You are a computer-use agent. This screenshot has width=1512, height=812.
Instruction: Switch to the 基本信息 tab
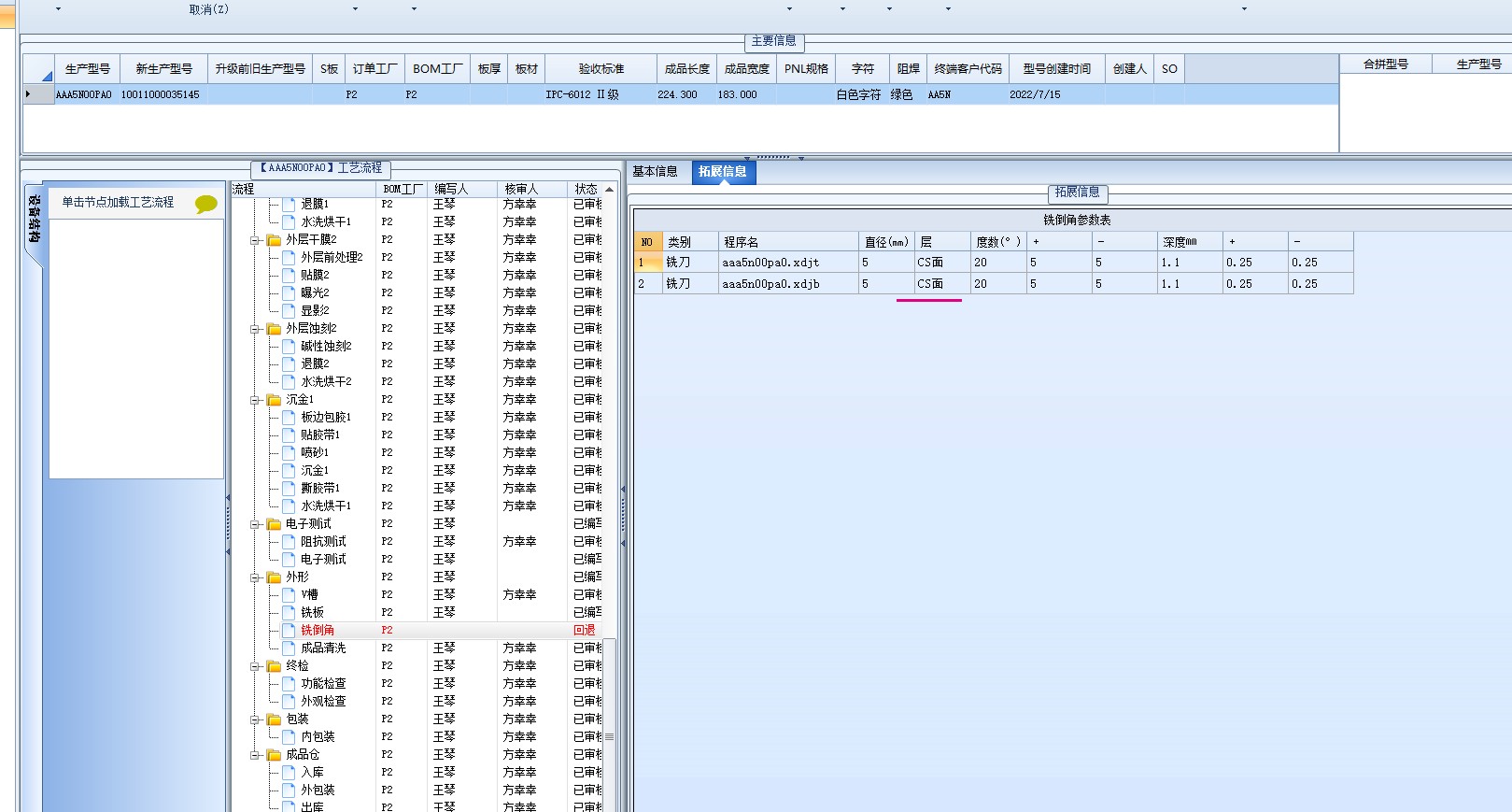(655, 172)
